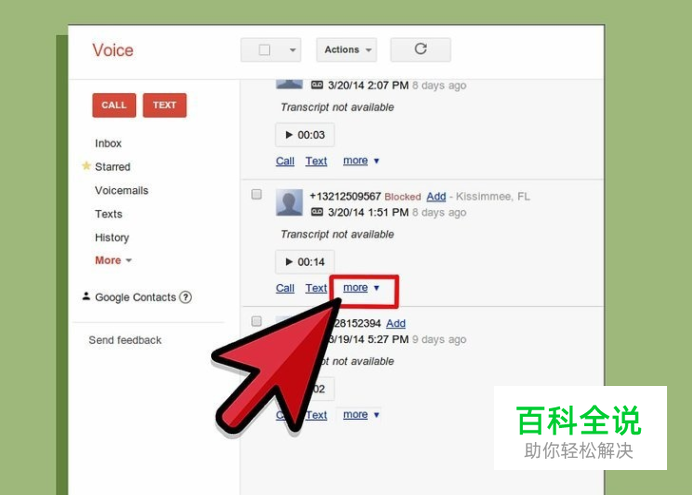Click Call link under 00:14 voicemail

(x=285, y=288)
